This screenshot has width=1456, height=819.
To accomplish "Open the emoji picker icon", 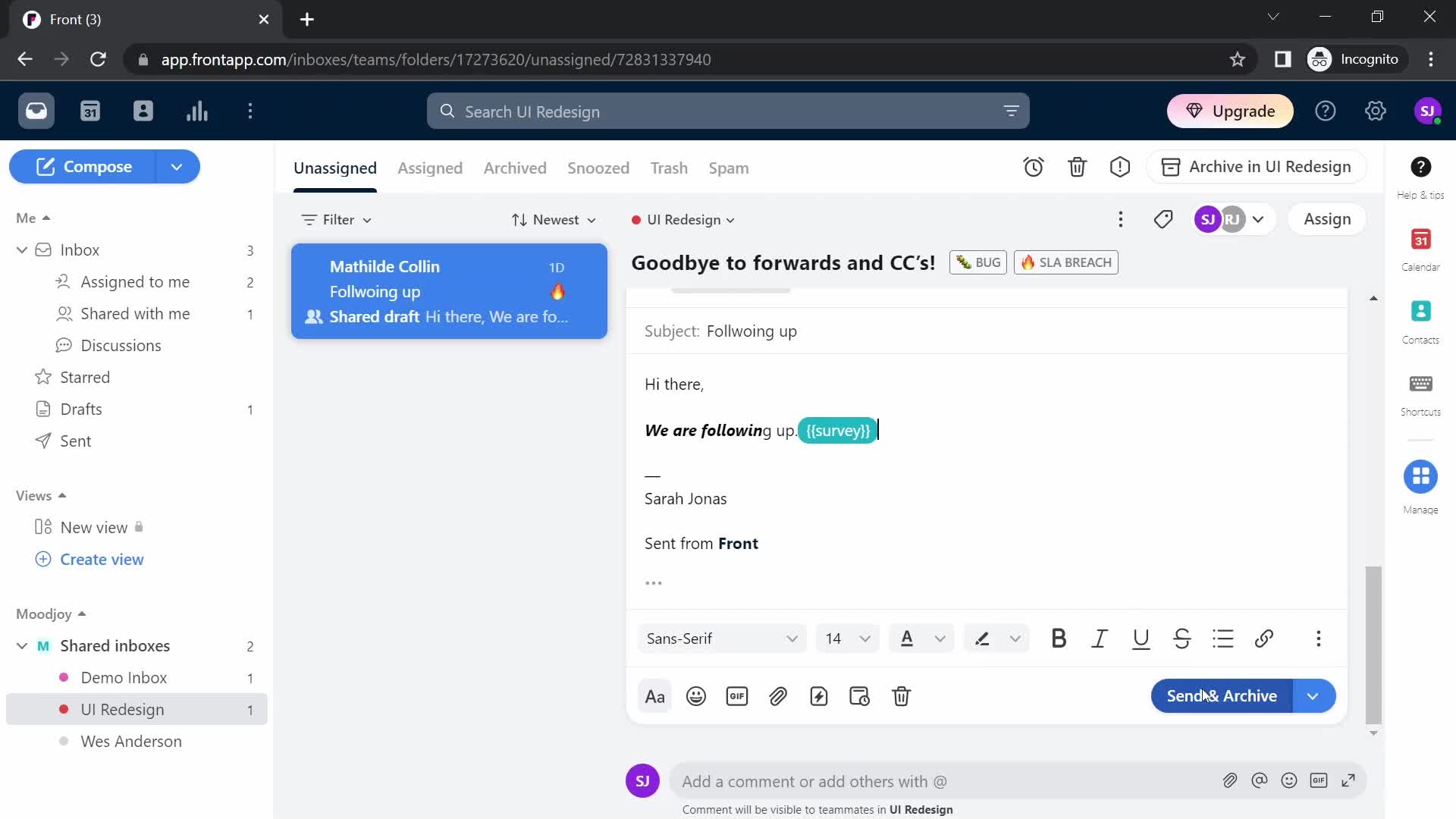I will [696, 696].
